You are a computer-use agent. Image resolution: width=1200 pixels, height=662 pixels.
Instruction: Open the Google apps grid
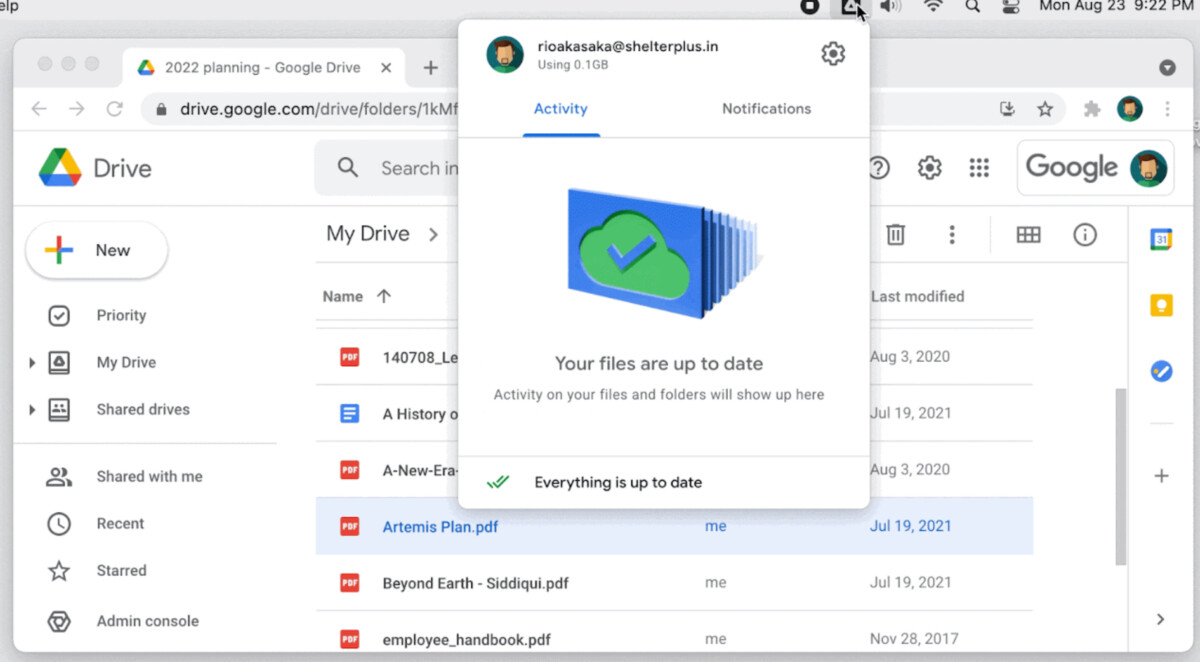point(979,168)
